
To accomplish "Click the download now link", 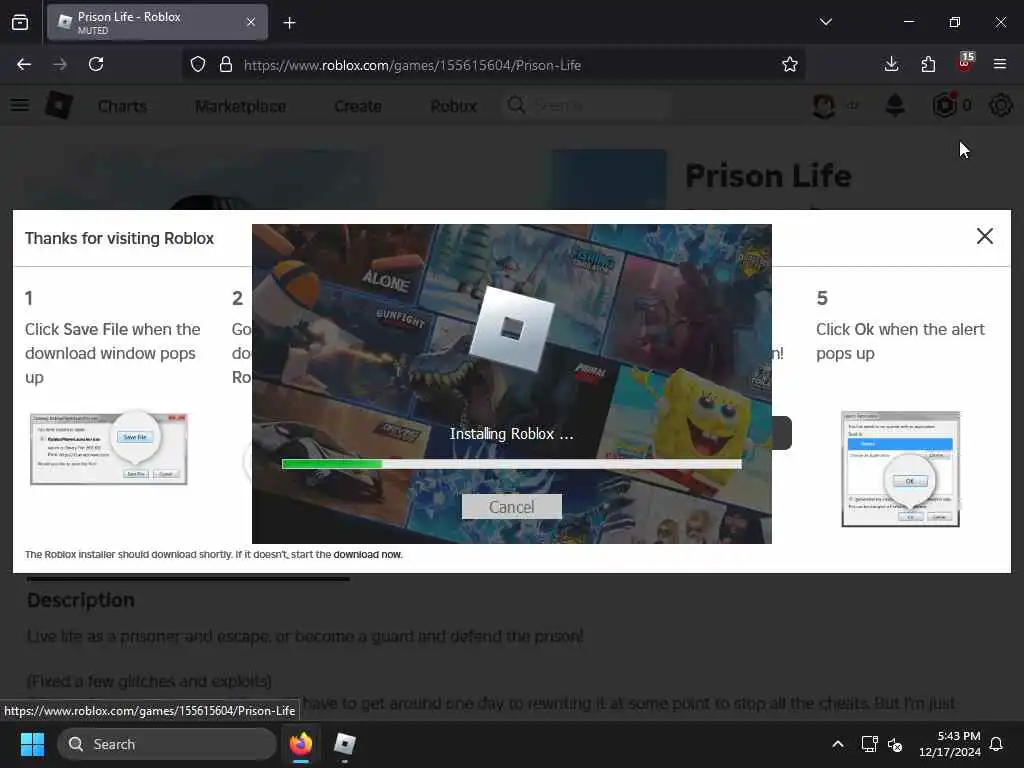I will 367,554.
